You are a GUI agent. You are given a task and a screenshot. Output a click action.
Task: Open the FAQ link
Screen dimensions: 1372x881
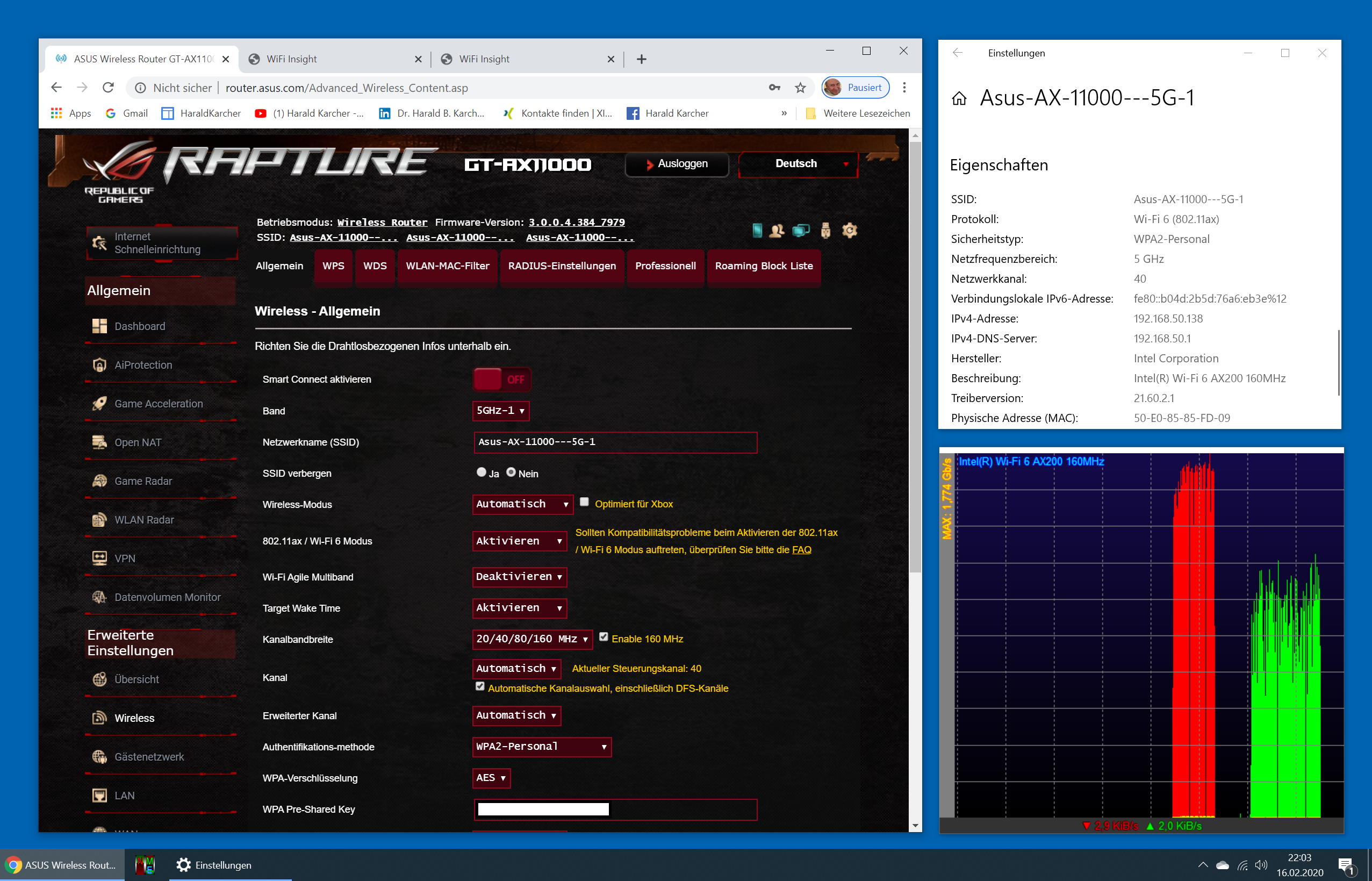pos(801,550)
